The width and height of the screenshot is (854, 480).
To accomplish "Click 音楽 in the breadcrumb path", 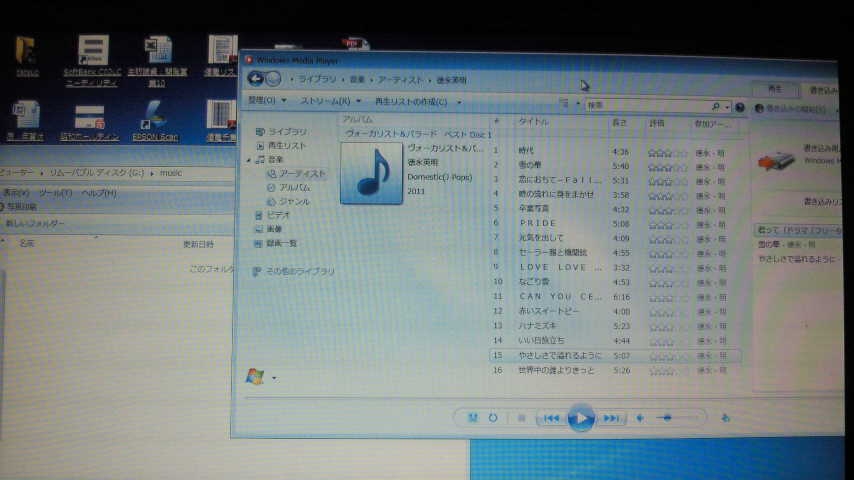I will coord(357,80).
